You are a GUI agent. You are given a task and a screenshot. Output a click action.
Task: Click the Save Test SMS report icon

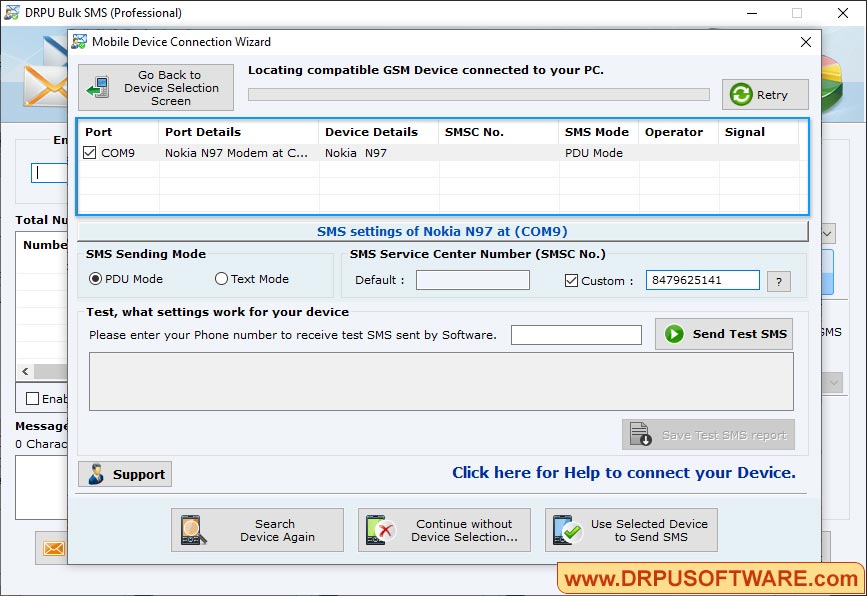tap(638, 435)
